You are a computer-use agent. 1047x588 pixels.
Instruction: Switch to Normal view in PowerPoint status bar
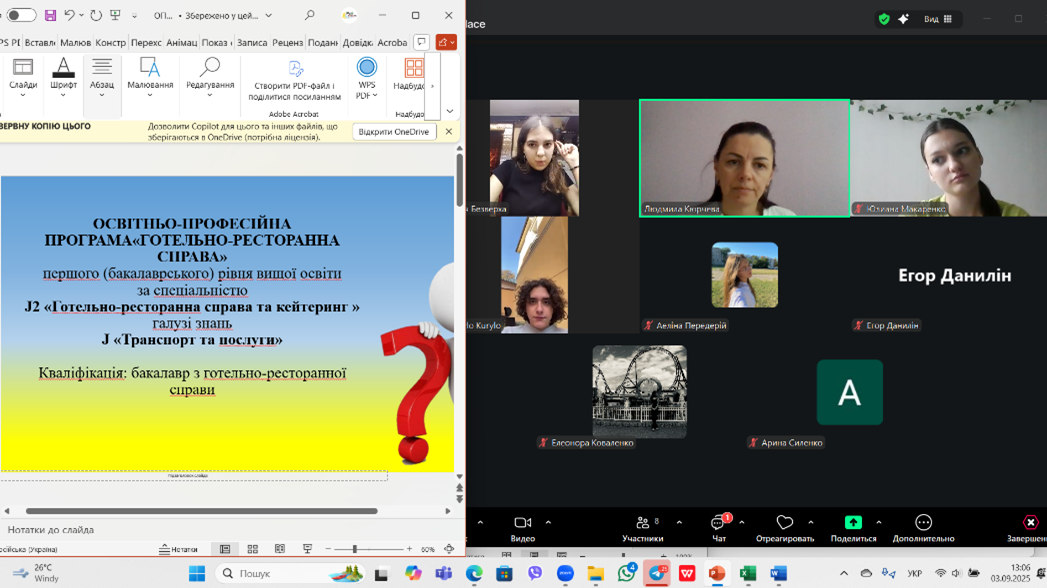click(225, 549)
